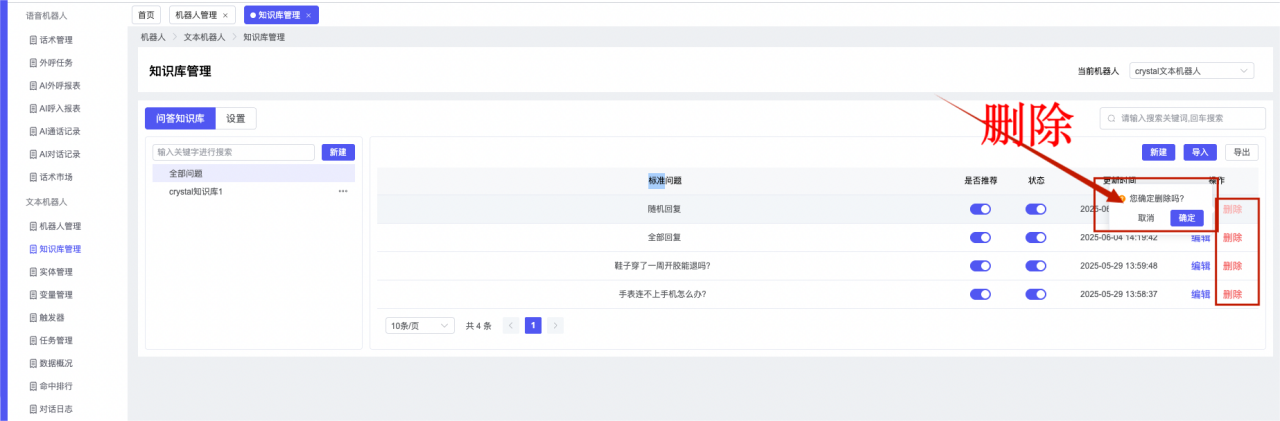Click 导入 button above the table
Screen dimensions: 1280x421
pos(1199,152)
